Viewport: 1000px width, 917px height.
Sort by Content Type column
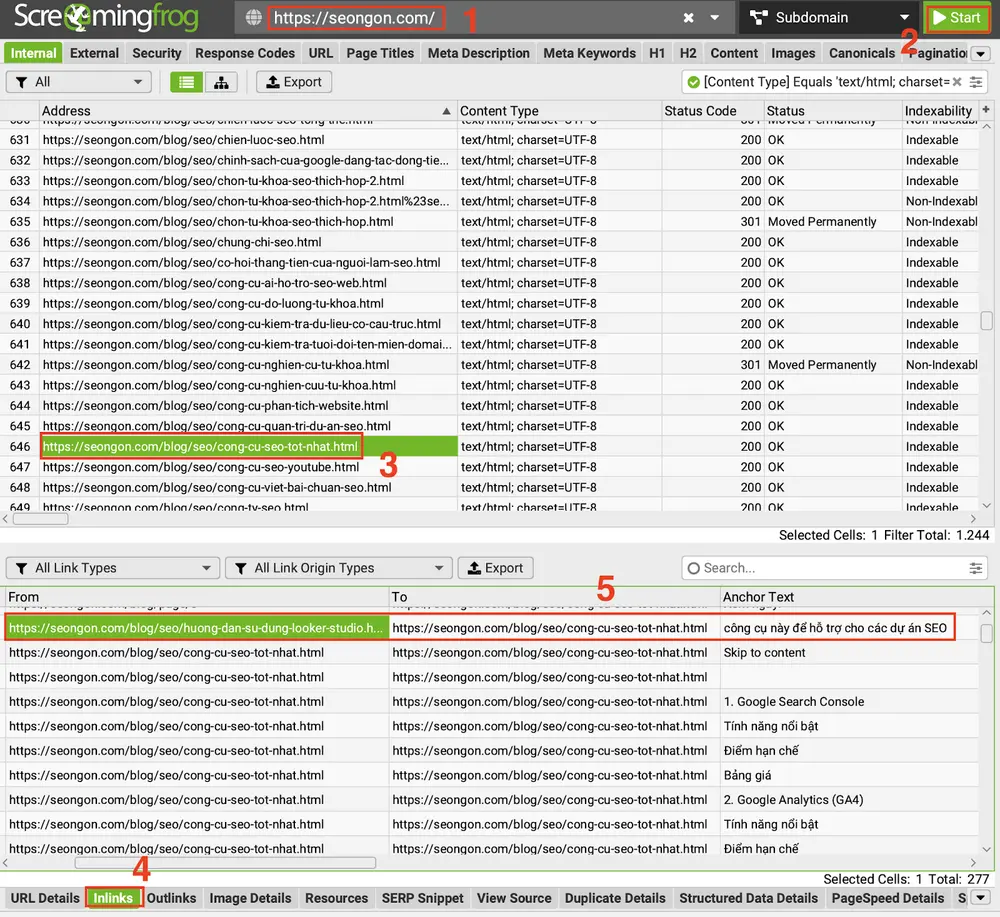point(559,110)
